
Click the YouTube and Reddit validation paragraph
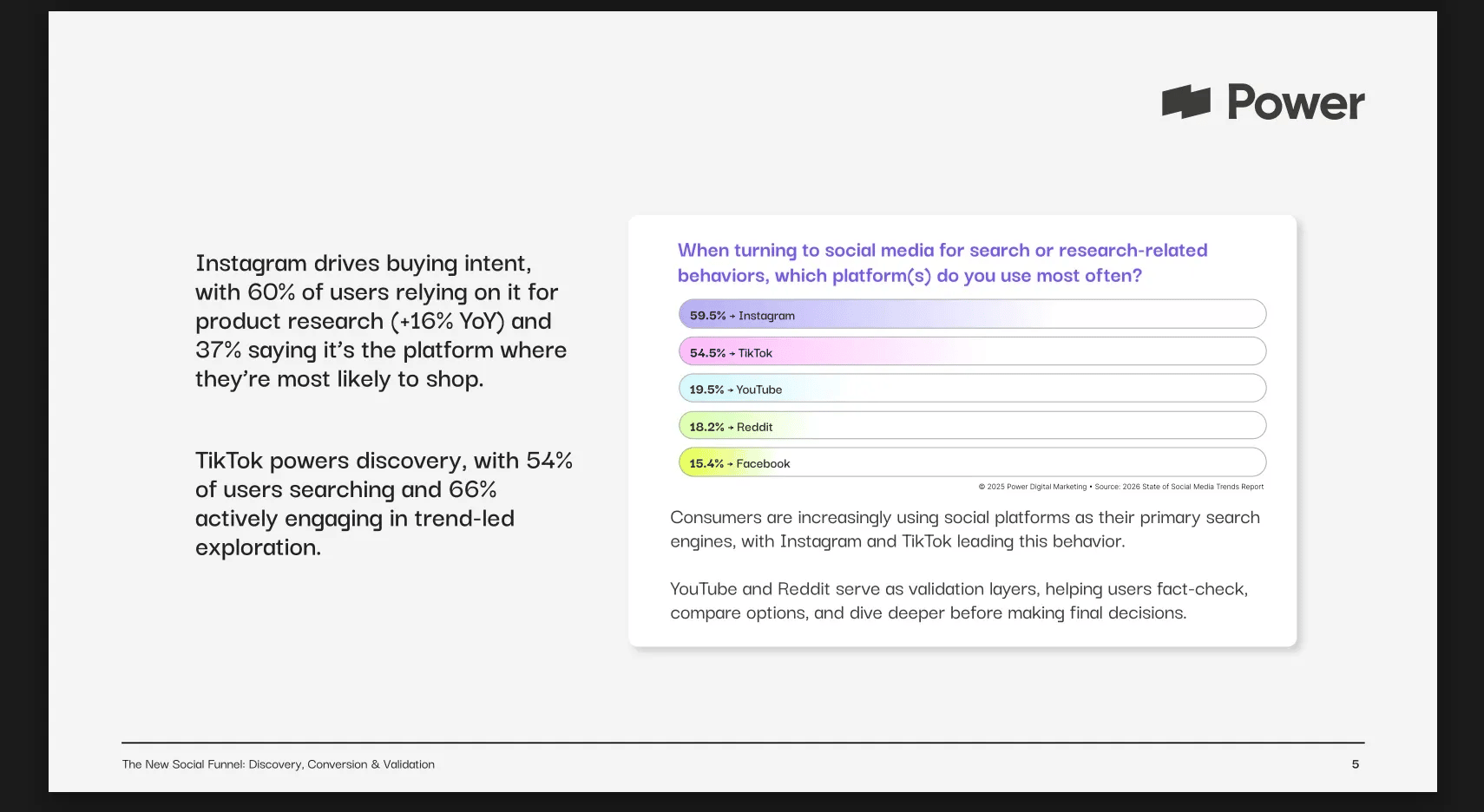coord(958,600)
